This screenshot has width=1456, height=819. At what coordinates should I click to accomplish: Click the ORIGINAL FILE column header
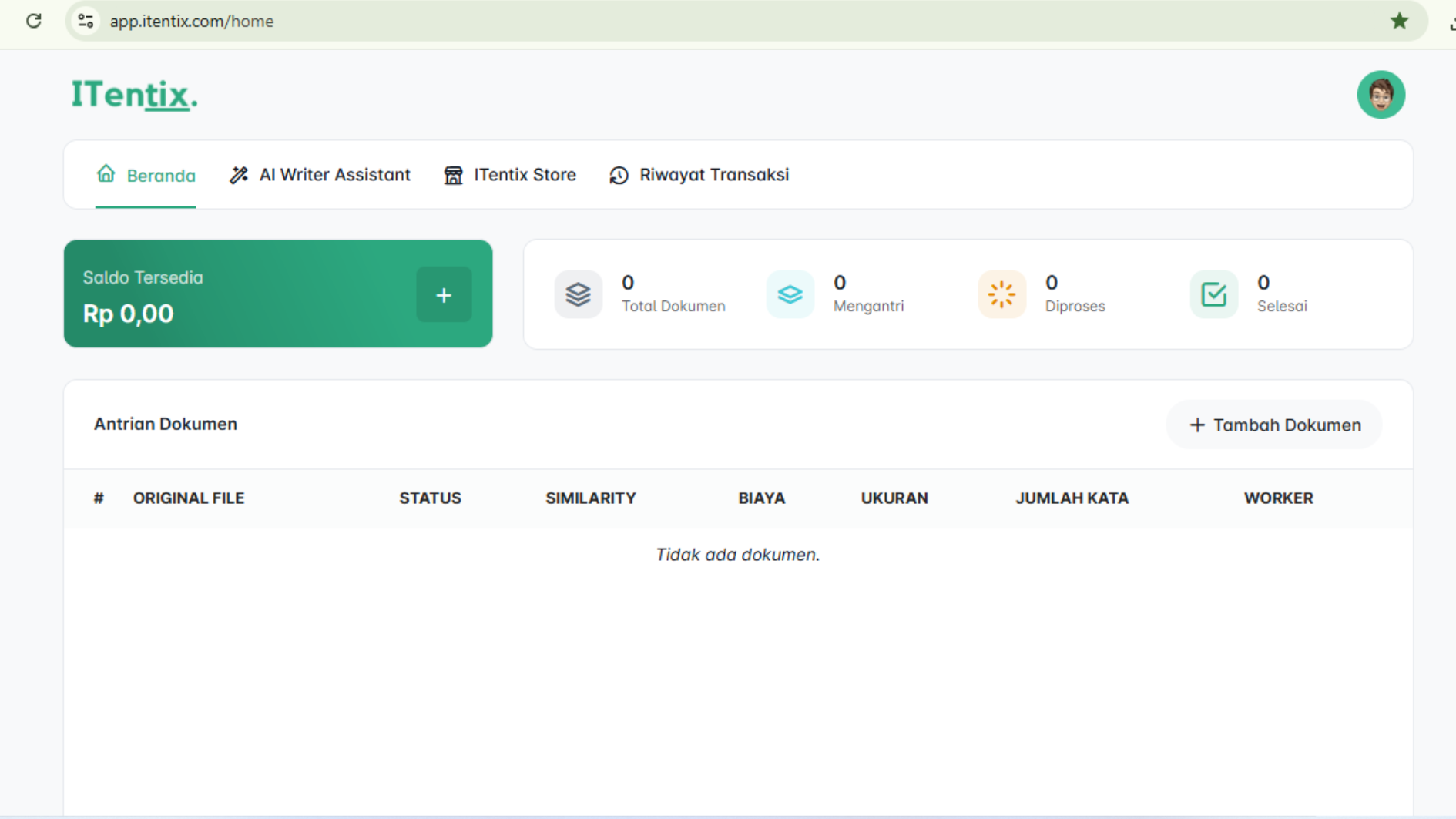[x=189, y=498]
